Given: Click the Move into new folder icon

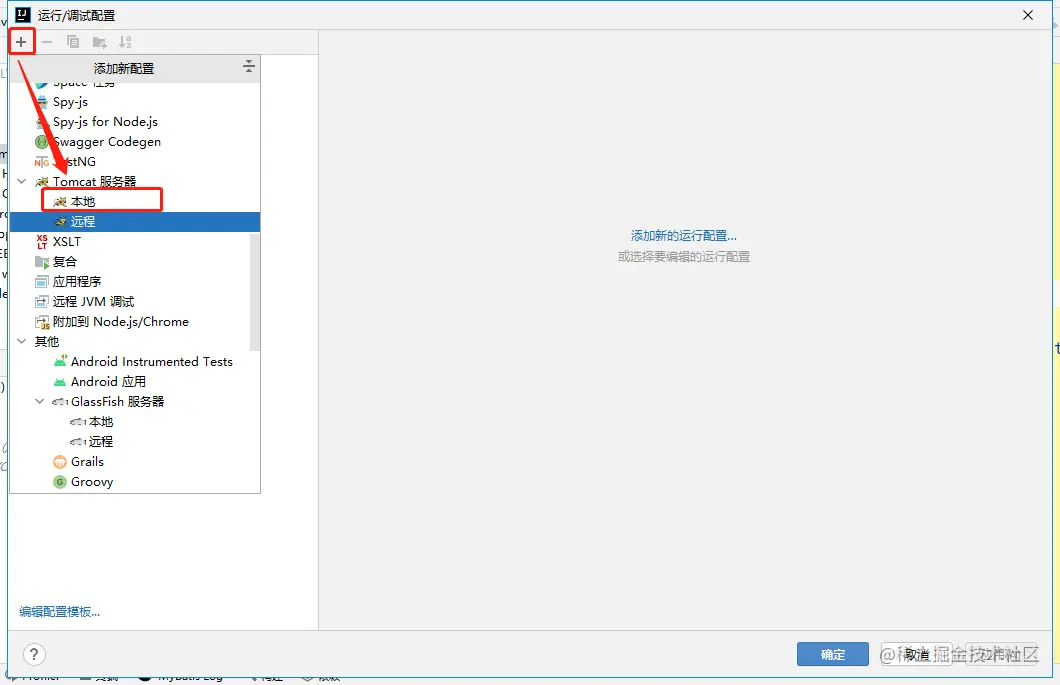Looking at the screenshot, I should coord(99,43).
